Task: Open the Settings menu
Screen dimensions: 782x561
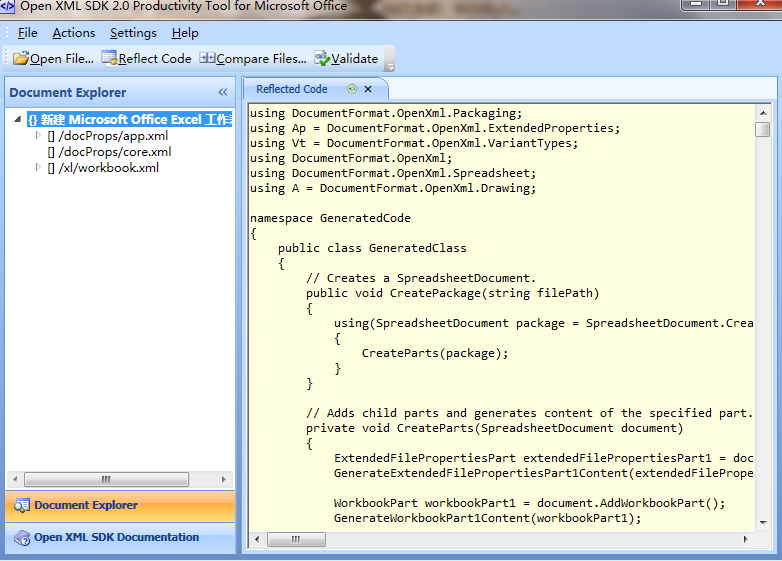Action: click(x=133, y=33)
